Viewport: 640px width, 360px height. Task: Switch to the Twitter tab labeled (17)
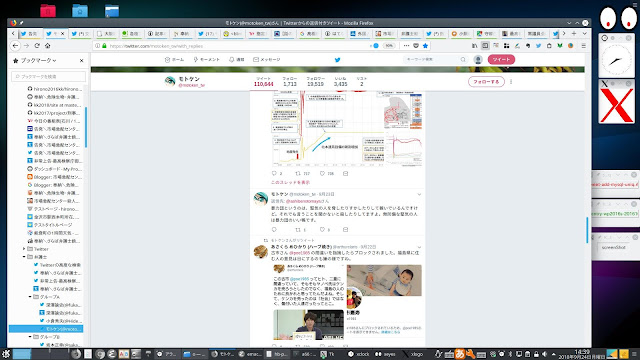[208, 34]
